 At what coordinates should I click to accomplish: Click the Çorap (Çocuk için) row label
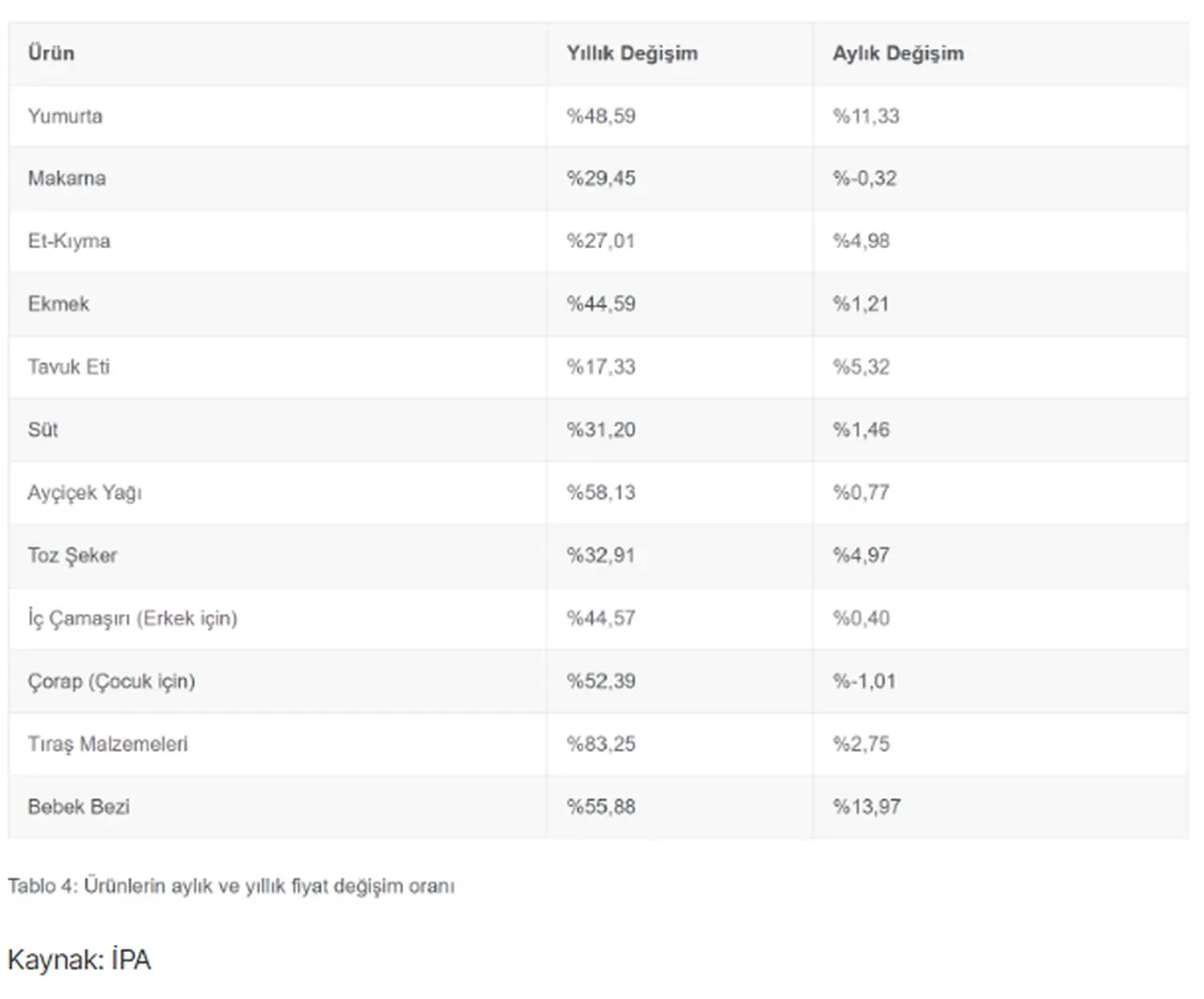111,681
